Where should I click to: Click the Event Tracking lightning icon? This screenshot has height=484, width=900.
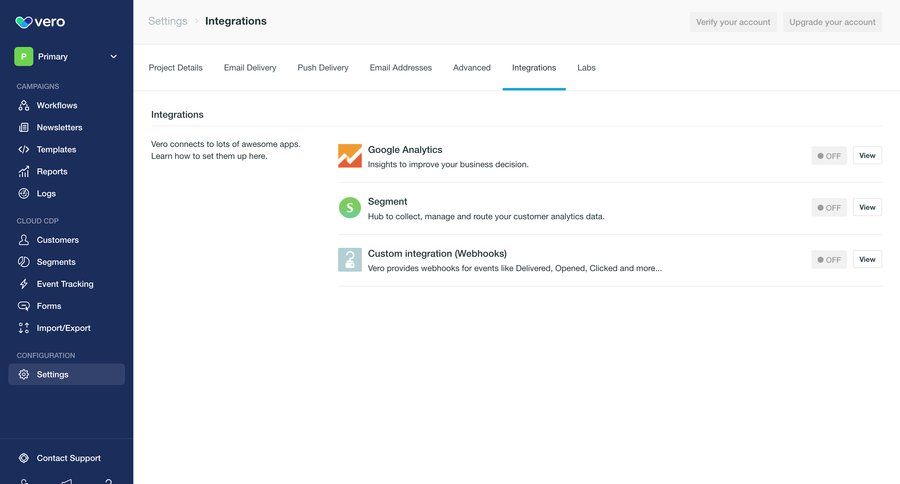coord(24,284)
